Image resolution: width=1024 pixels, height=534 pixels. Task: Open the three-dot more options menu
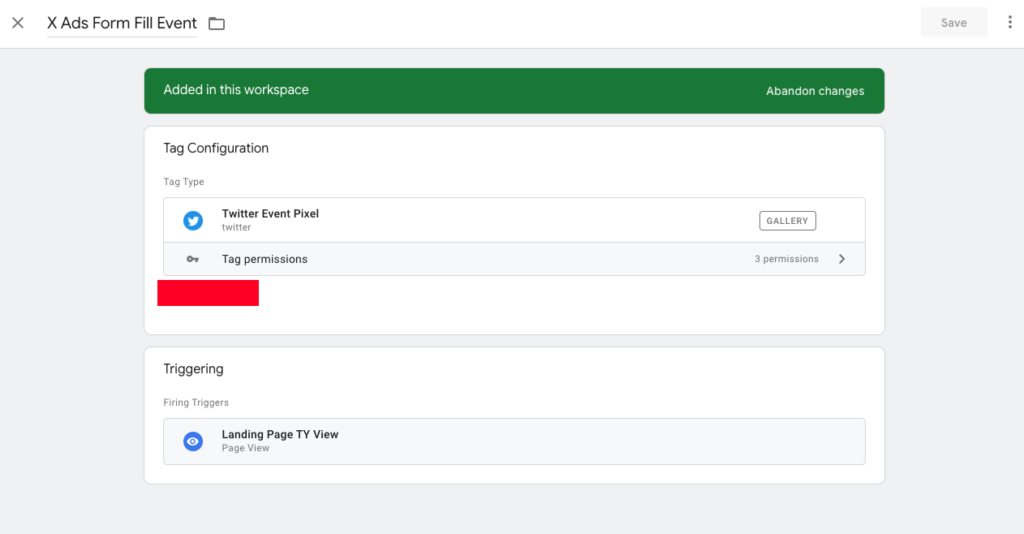point(1010,22)
